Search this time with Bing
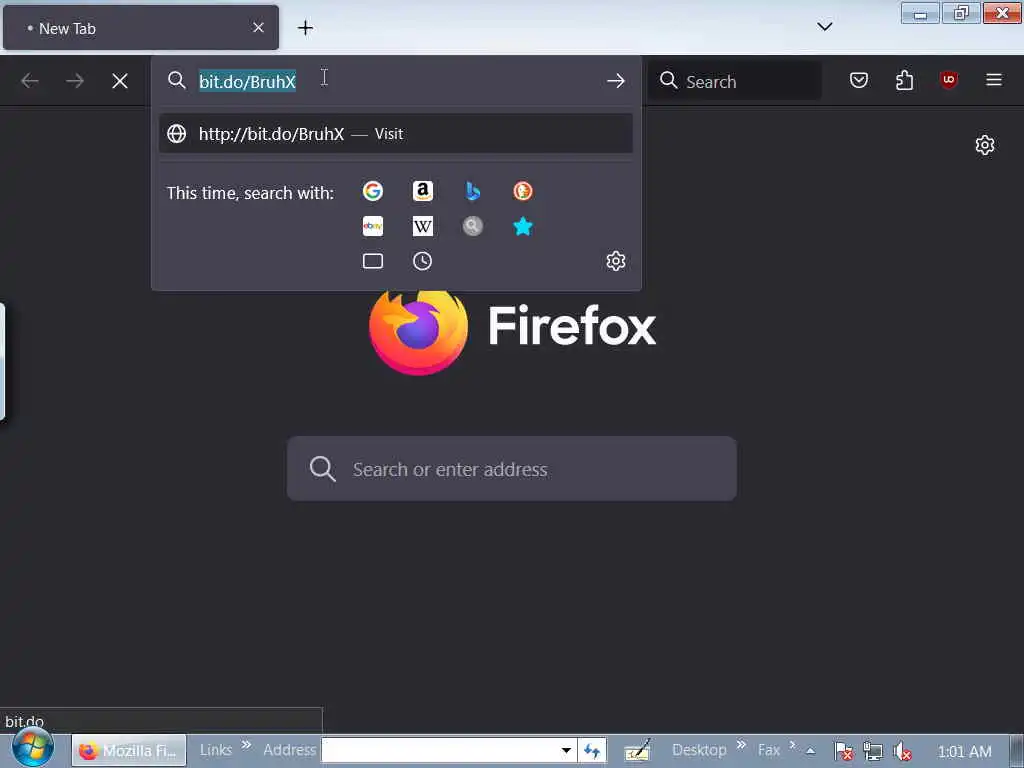Screen dimensions: 1024x768 [473, 191]
